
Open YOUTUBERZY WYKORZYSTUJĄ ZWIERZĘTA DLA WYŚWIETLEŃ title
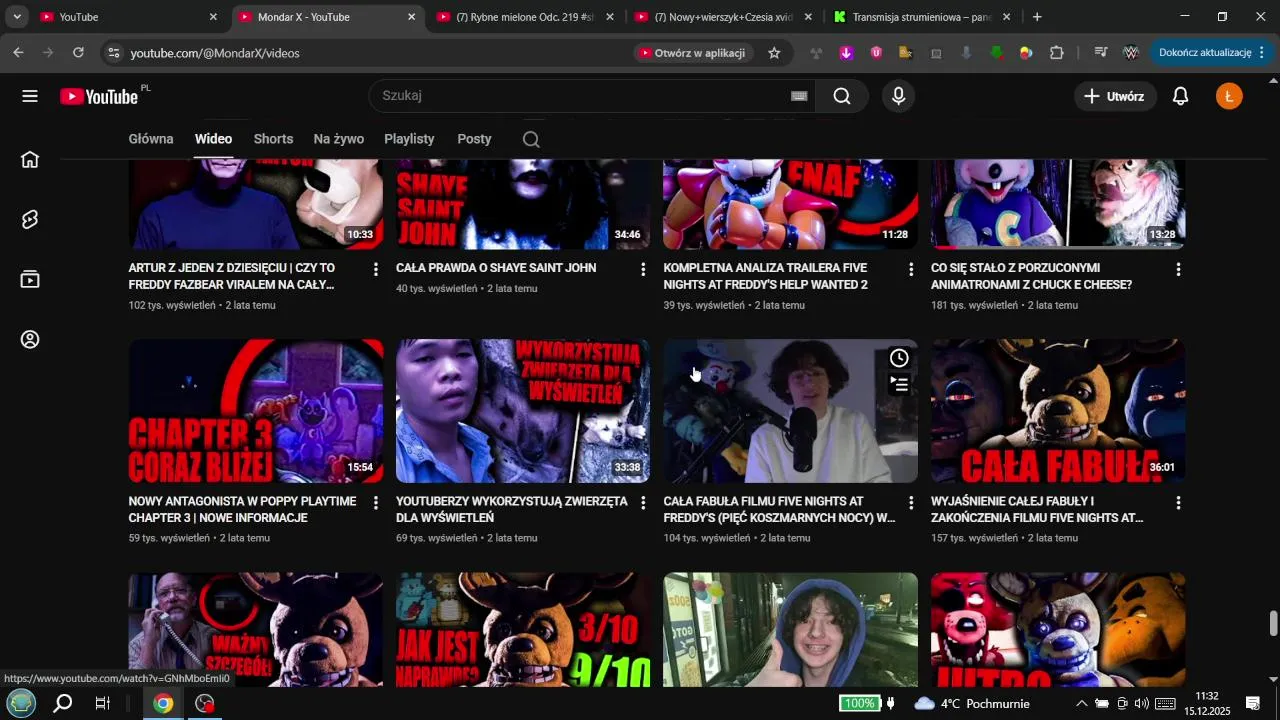coord(511,510)
